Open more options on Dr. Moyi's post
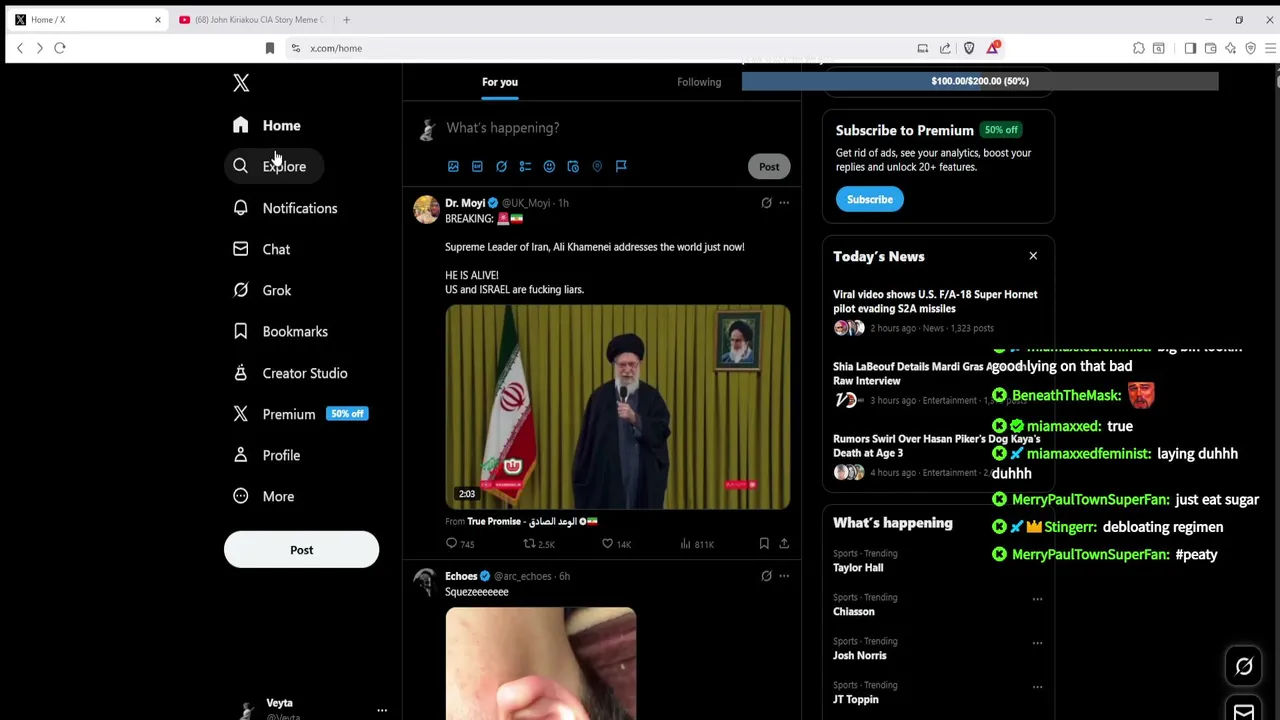 pyautogui.click(x=784, y=203)
